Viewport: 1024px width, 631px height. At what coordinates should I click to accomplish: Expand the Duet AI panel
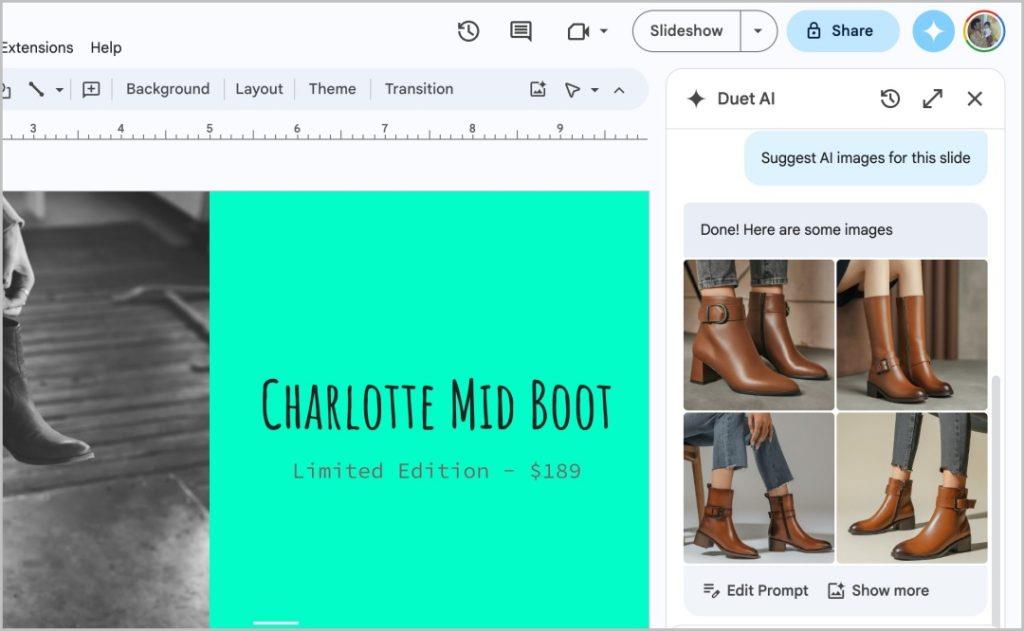933,99
